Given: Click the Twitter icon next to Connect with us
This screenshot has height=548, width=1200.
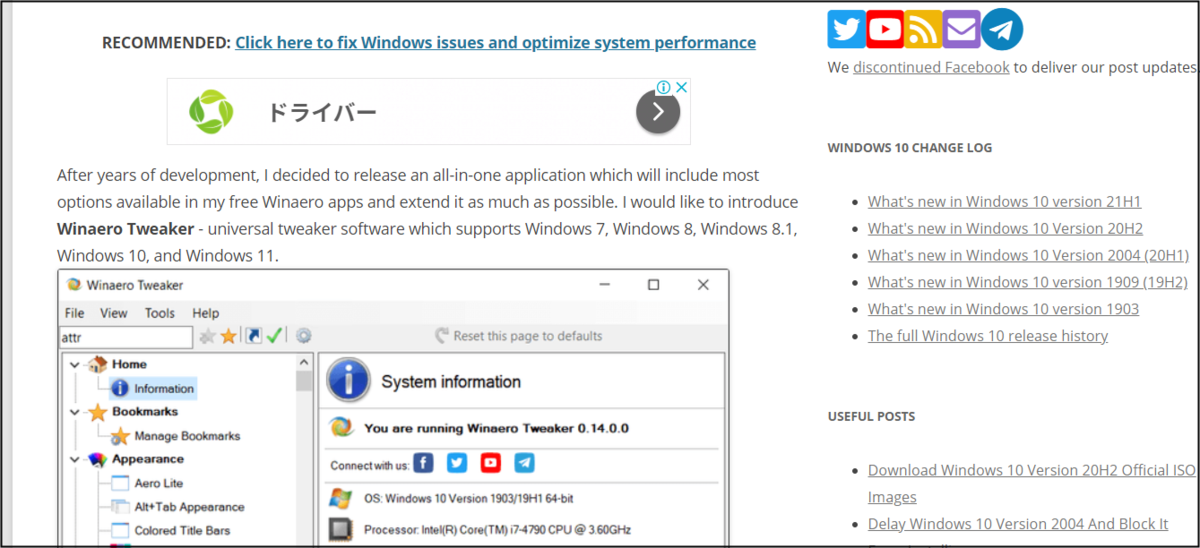Looking at the screenshot, I should tap(457, 463).
